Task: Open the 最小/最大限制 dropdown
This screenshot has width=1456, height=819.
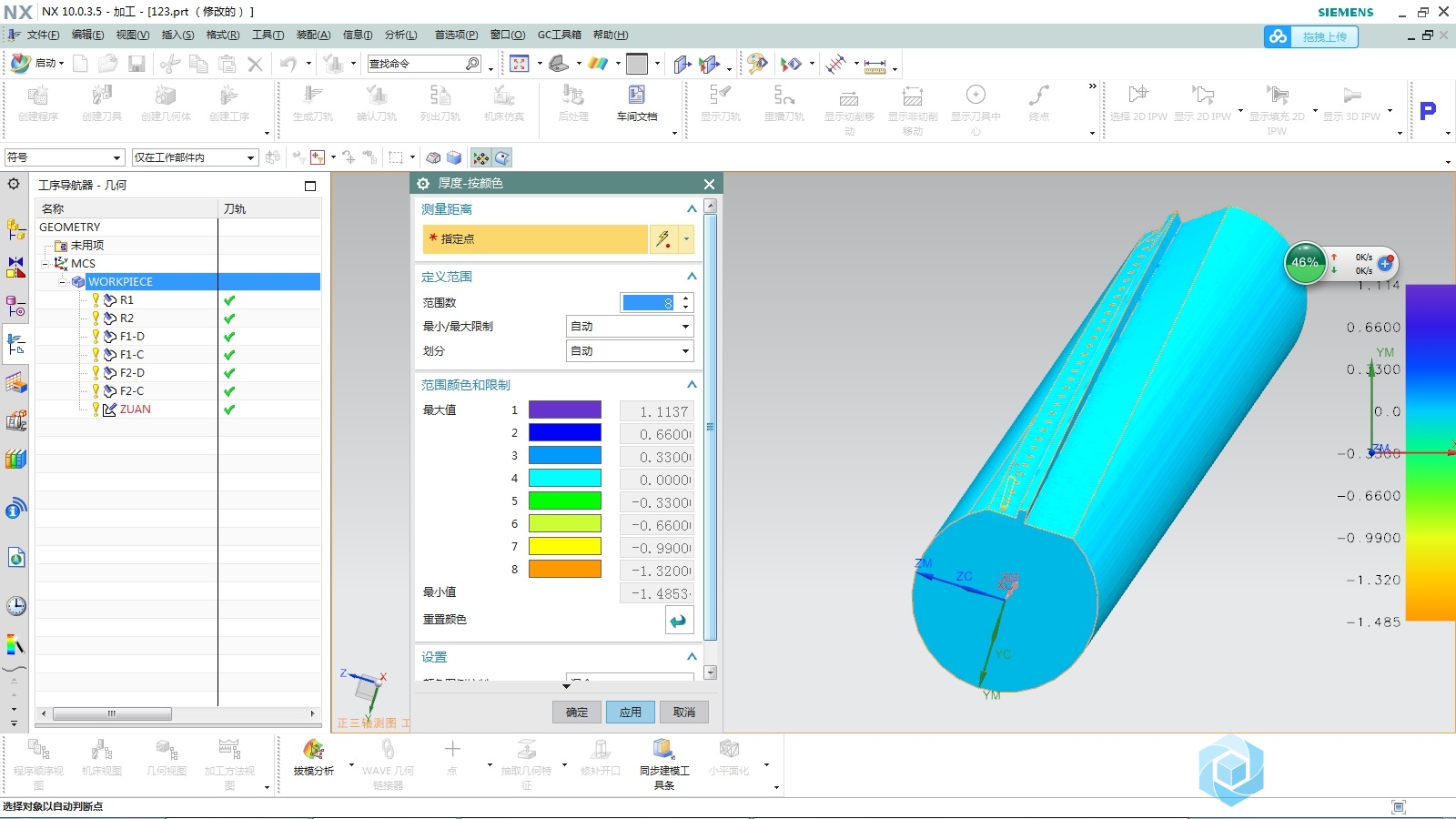Action: coord(630,327)
